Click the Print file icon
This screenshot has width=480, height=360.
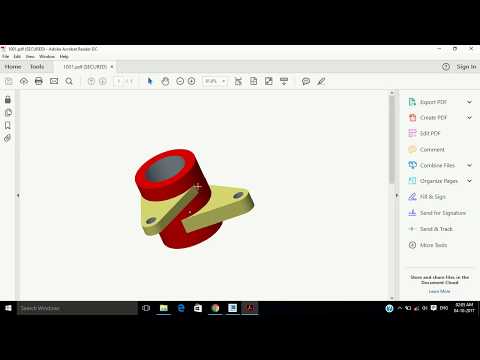click(39, 81)
